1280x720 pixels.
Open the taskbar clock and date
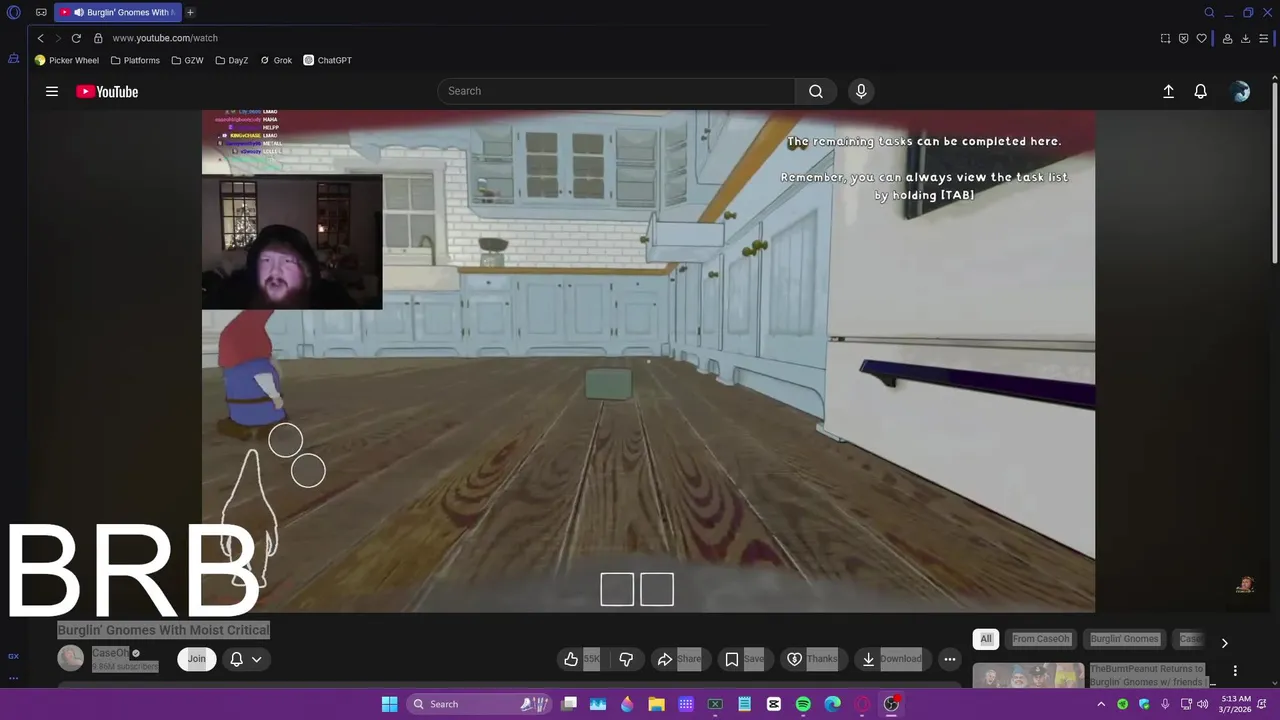point(1236,704)
